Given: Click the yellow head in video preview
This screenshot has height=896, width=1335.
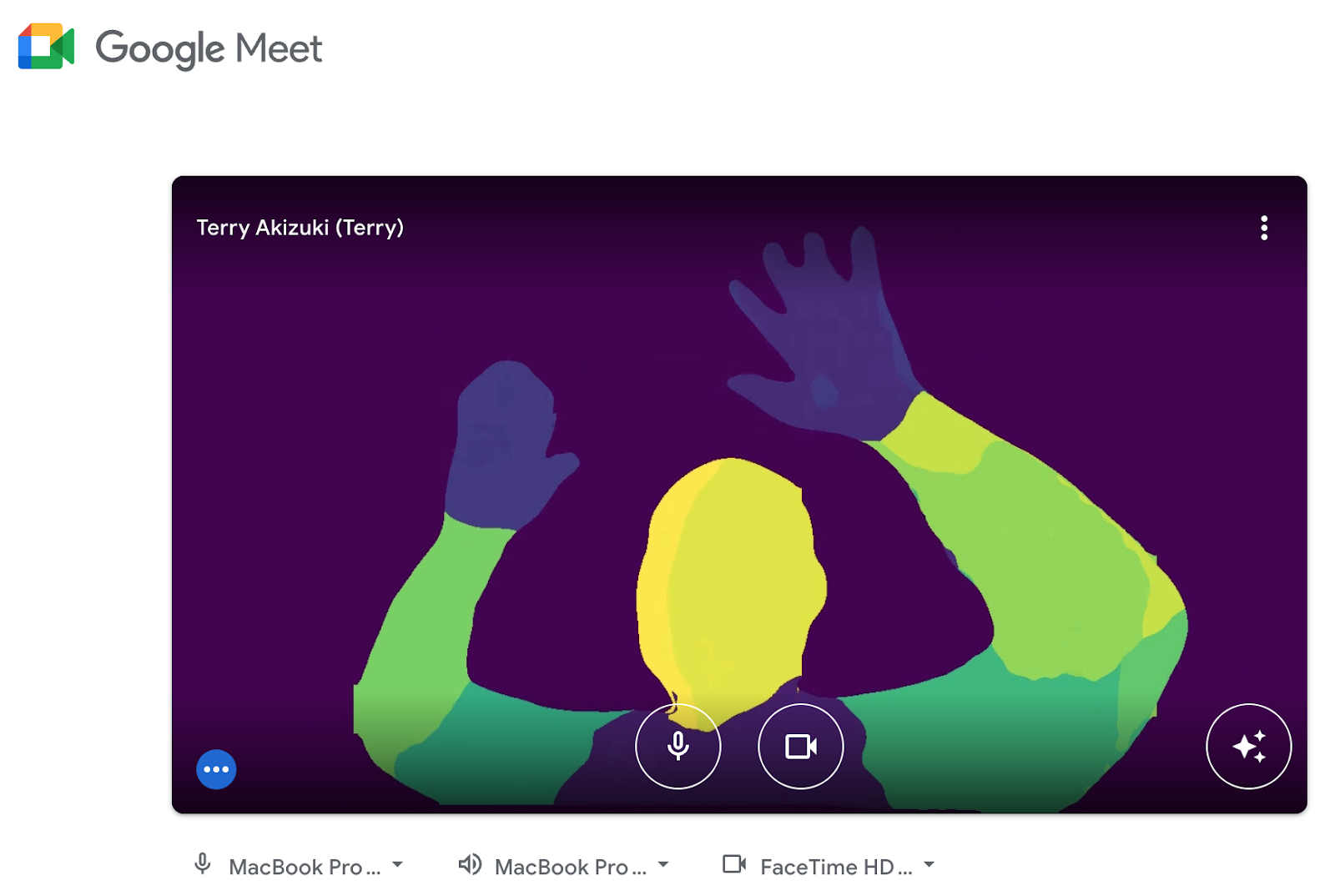Looking at the screenshot, I should (x=731, y=584).
